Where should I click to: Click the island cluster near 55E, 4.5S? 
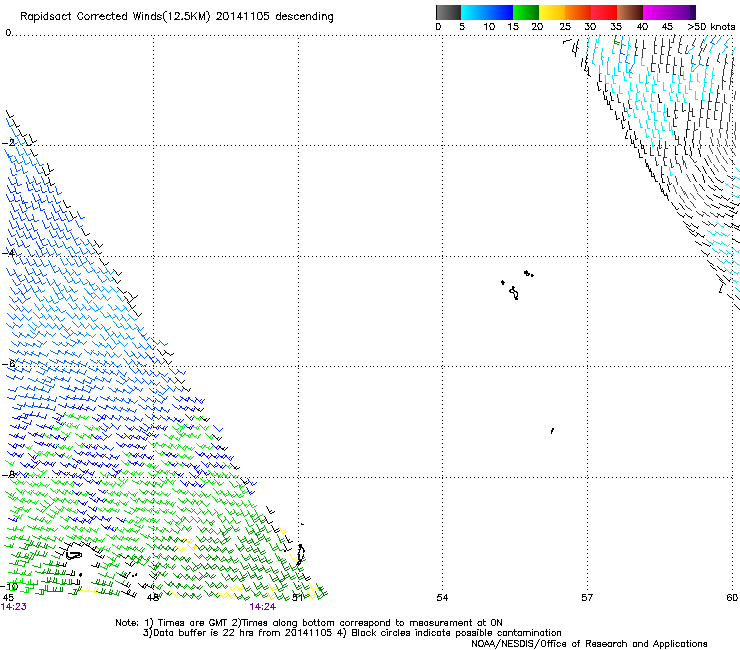pos(517,285)
